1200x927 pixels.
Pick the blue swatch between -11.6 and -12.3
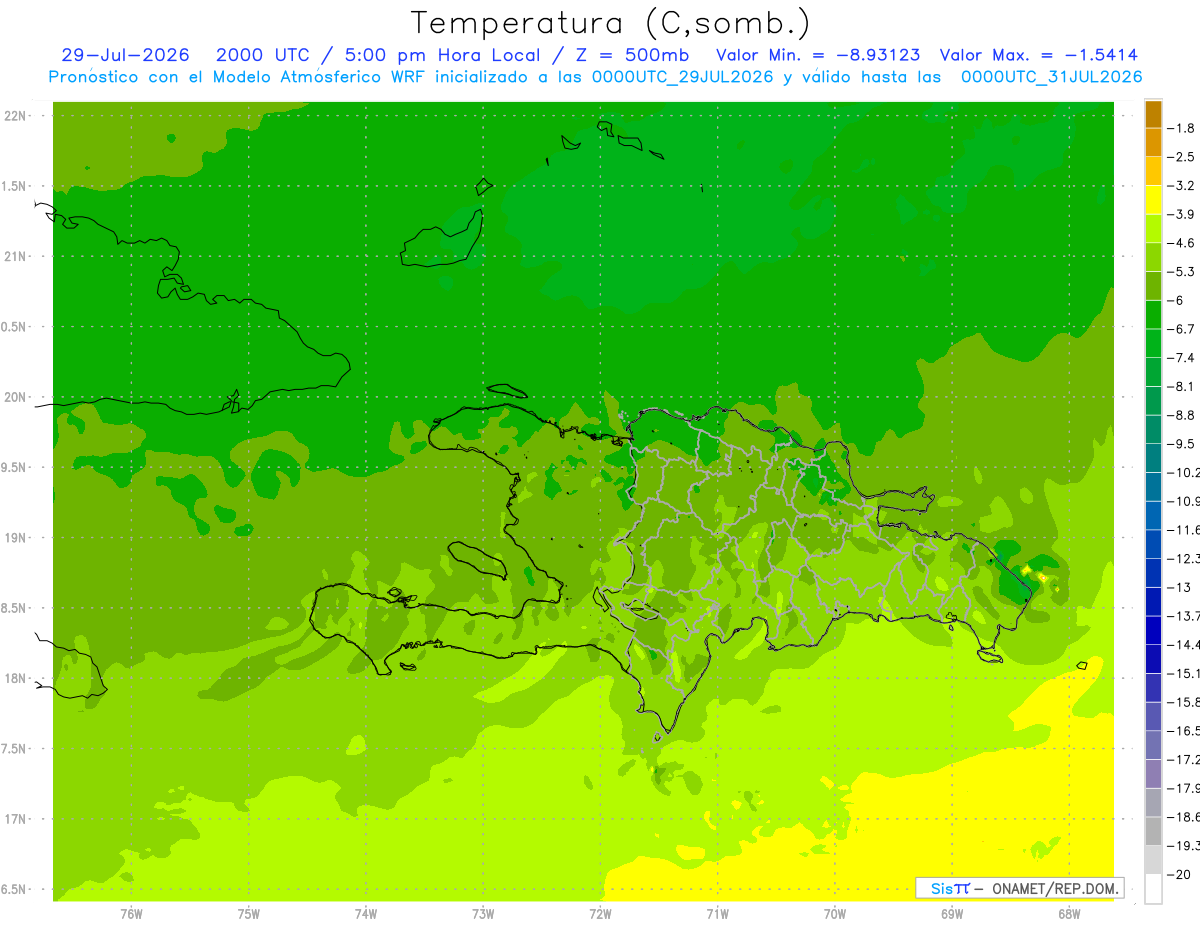point(1153,544)
